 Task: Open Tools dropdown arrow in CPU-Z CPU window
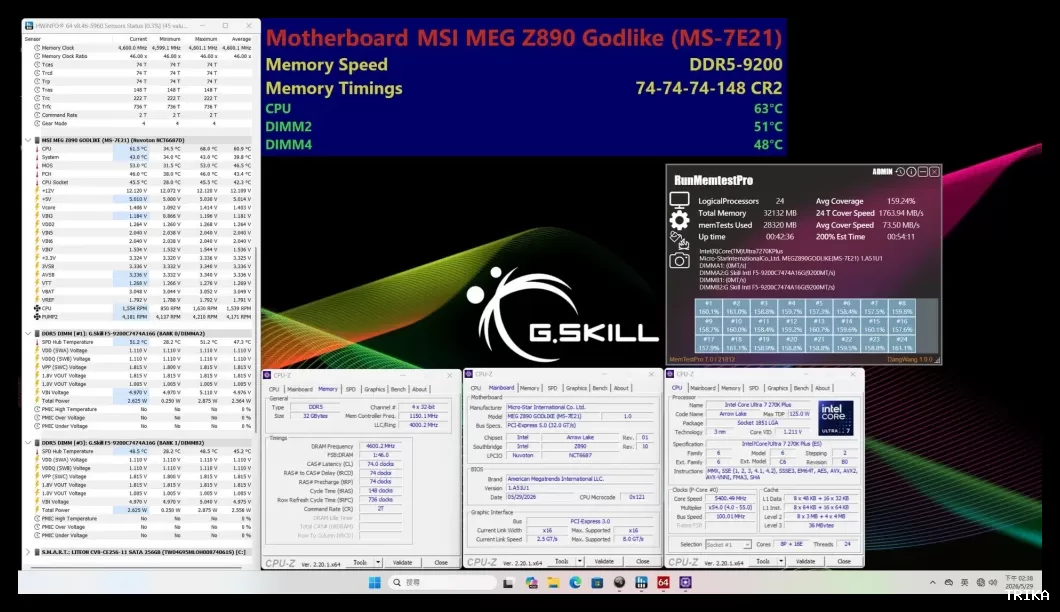click(781, 561)
